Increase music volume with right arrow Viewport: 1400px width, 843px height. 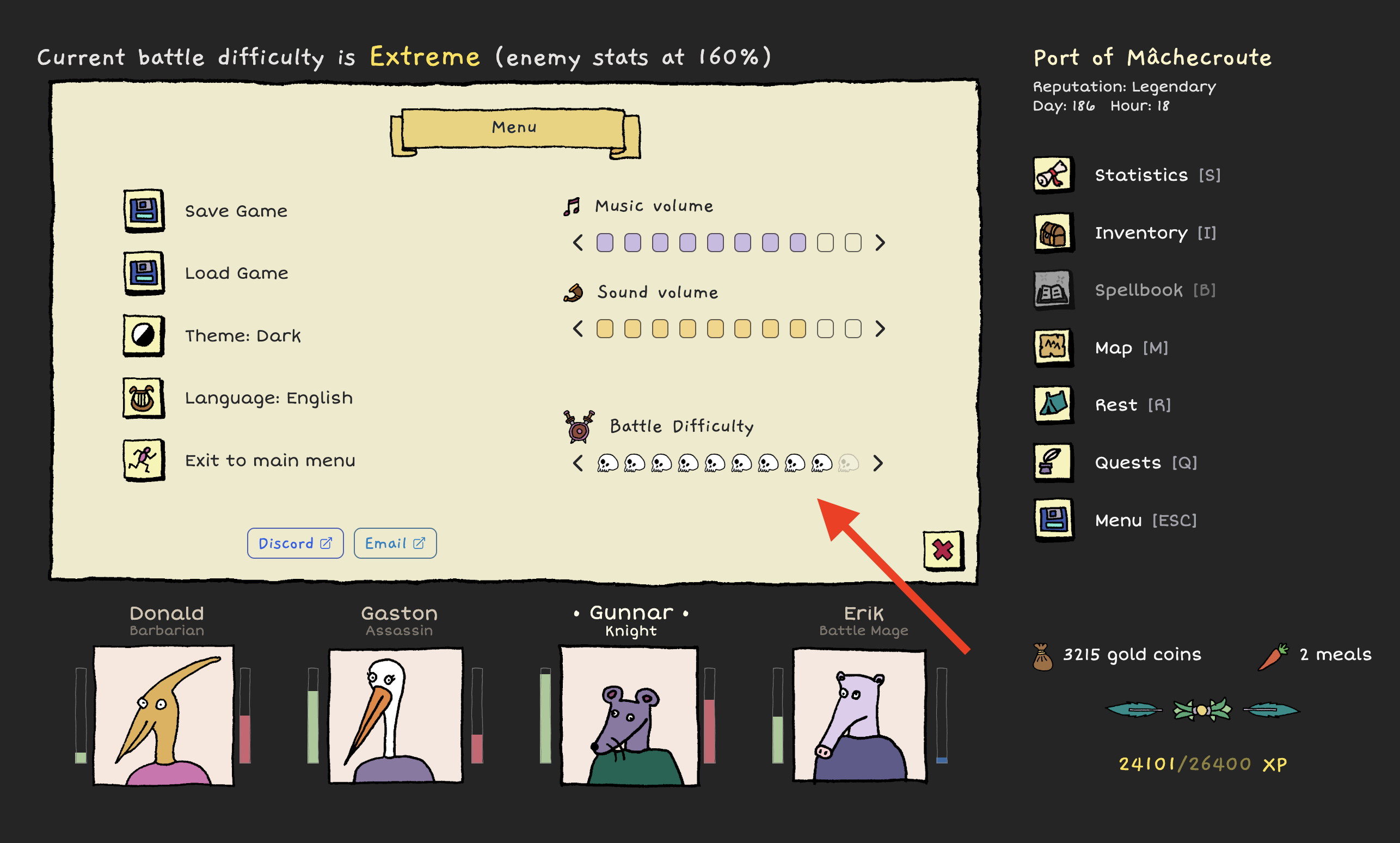(880, 242)
